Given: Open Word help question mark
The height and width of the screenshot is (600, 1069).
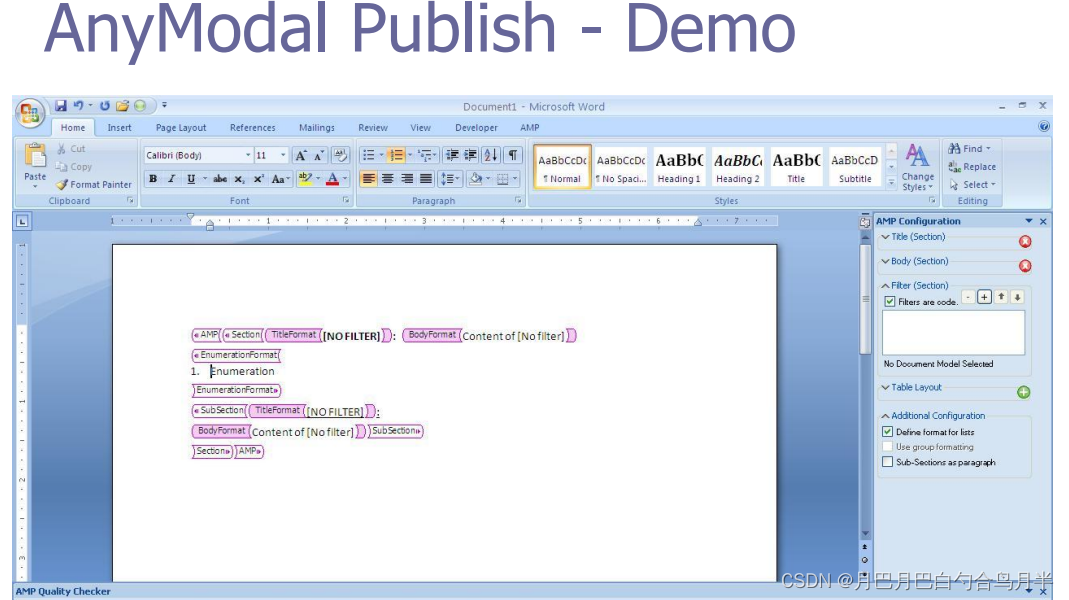Looking at the screenshot, I should pos(1044,126).
